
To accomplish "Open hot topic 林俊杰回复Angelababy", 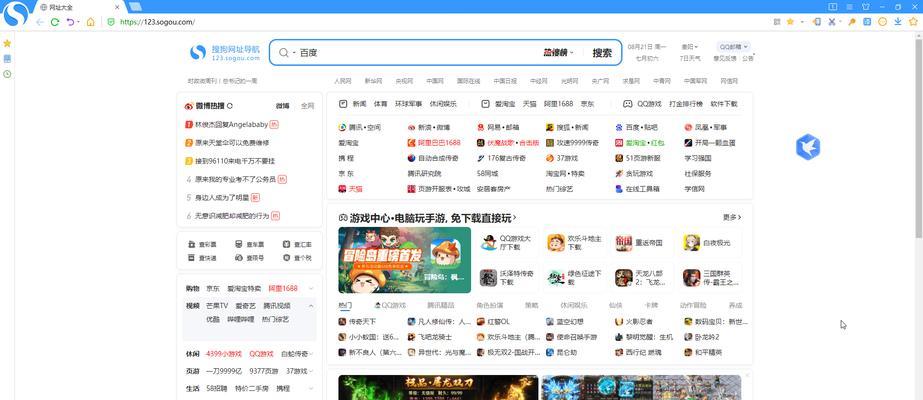I will click(x=231, y=125).
